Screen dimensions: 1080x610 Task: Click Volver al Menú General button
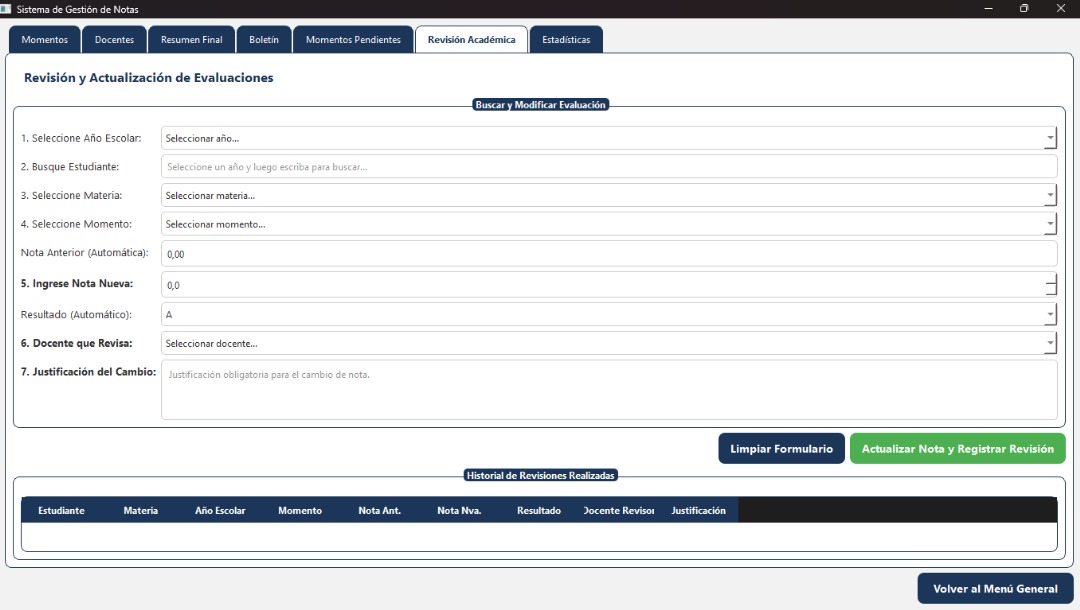tap(995, 589)
